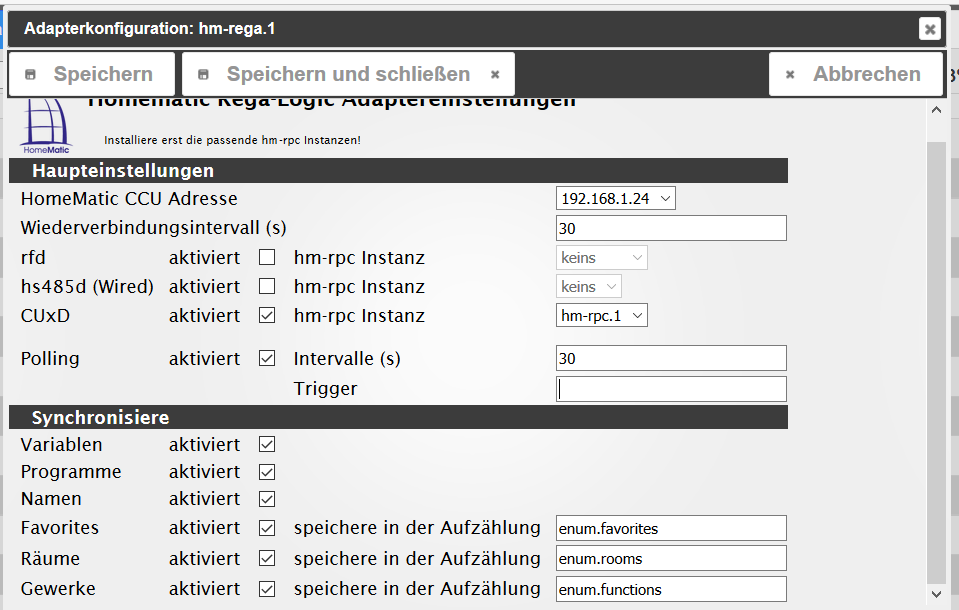The width and height of the screenshot is (959, 610).
Task: Click the Polling Intervalle input field
Action: (671, 359)
